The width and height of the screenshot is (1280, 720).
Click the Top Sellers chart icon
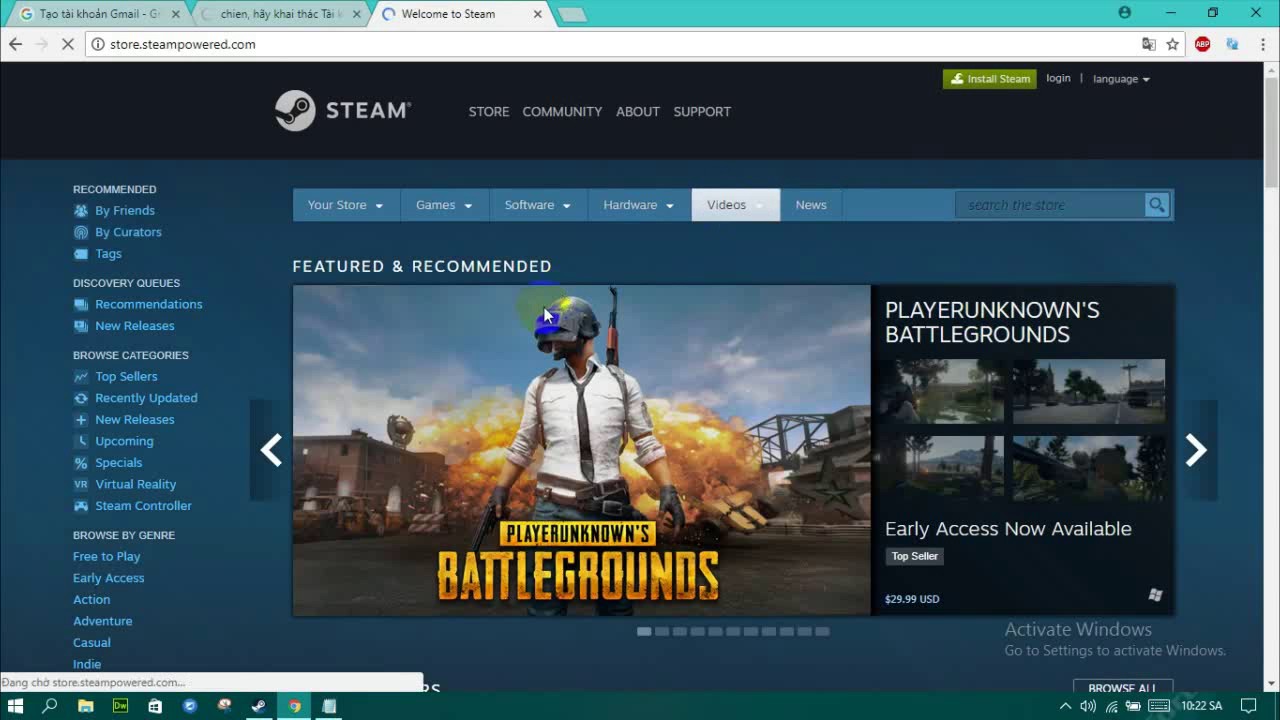pos(81,377)
